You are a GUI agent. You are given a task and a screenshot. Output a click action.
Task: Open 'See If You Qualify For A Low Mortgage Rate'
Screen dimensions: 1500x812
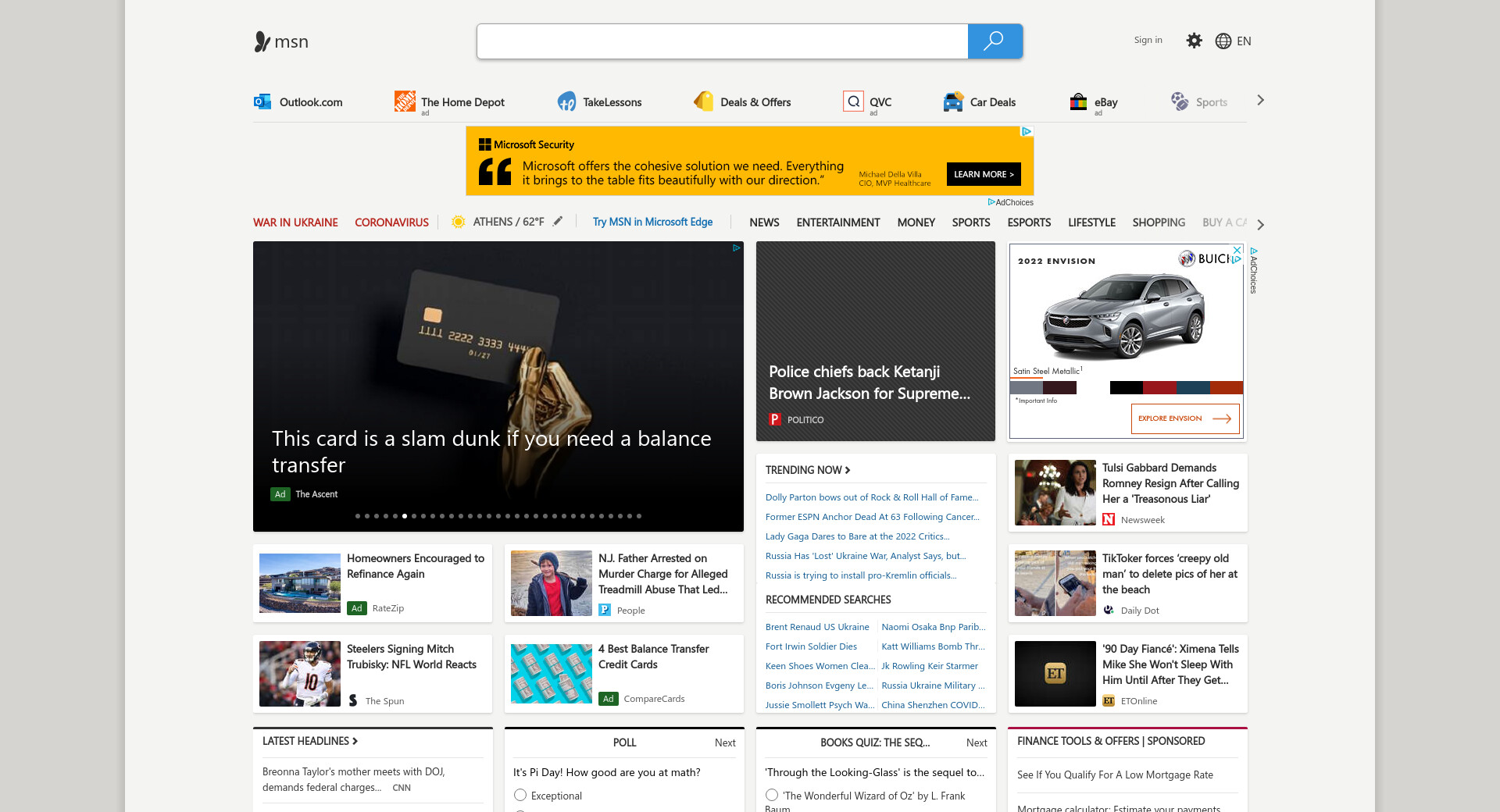(1115, 775)
